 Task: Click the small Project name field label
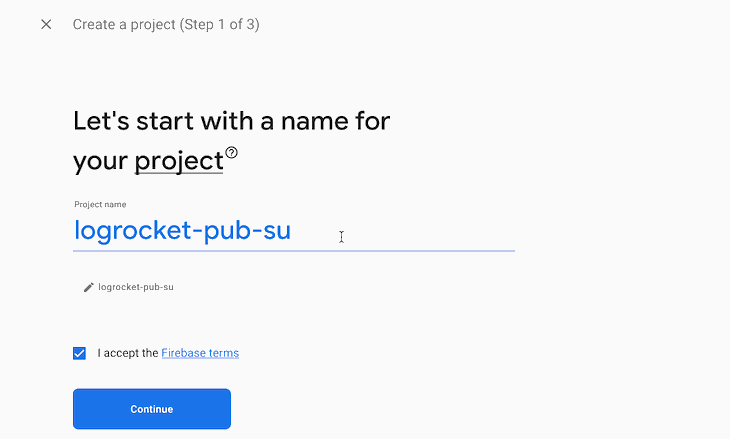pyautogui.click(x=100, y=204)
